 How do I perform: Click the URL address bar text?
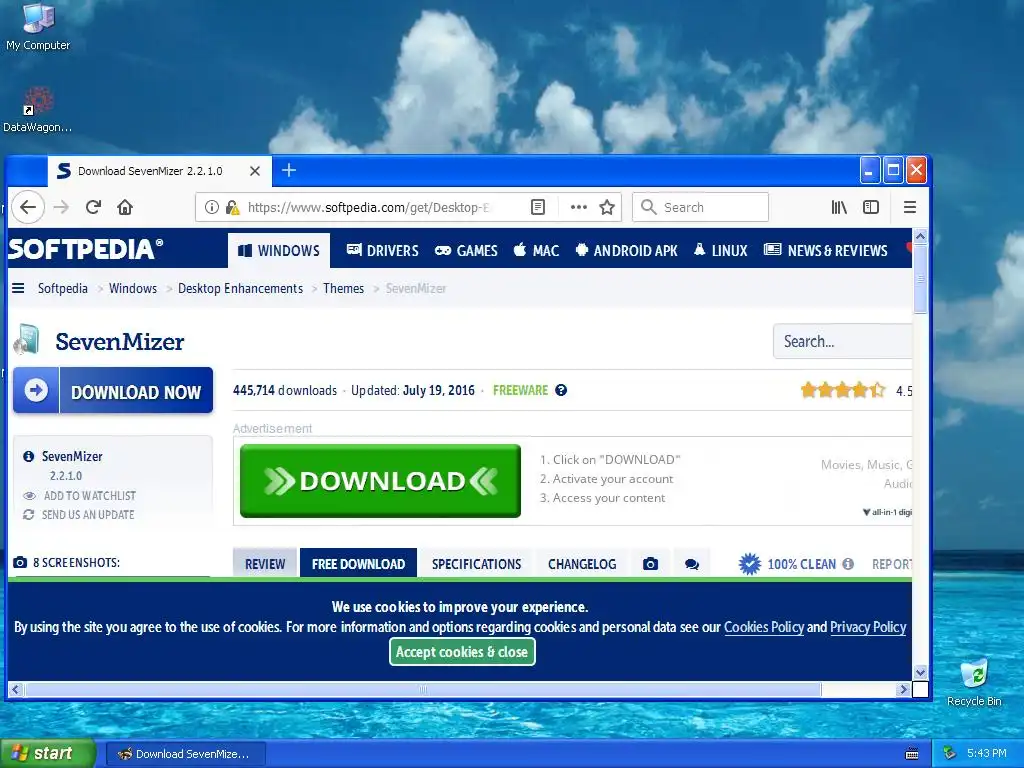click(x=368, y=207)
